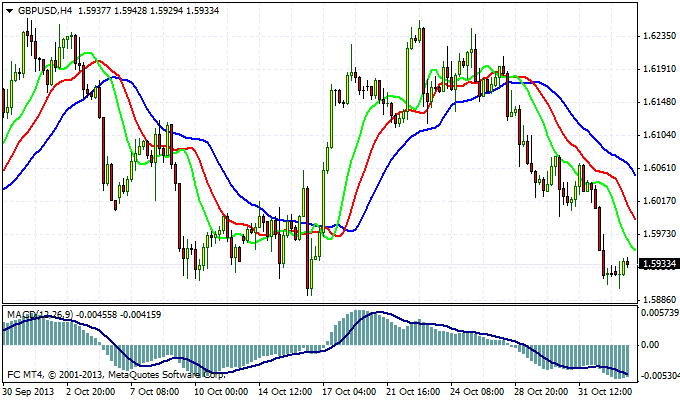Screen dimensions: 680x400
Task: Click price level 1.60610 on the axis
Action: pyautogui.click(x=659, y=167)
